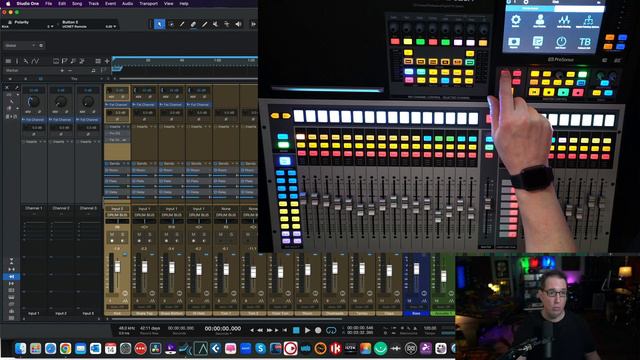Select the Snare Top channel name label
Screen dimensions: 640x360
click(144, 313)
